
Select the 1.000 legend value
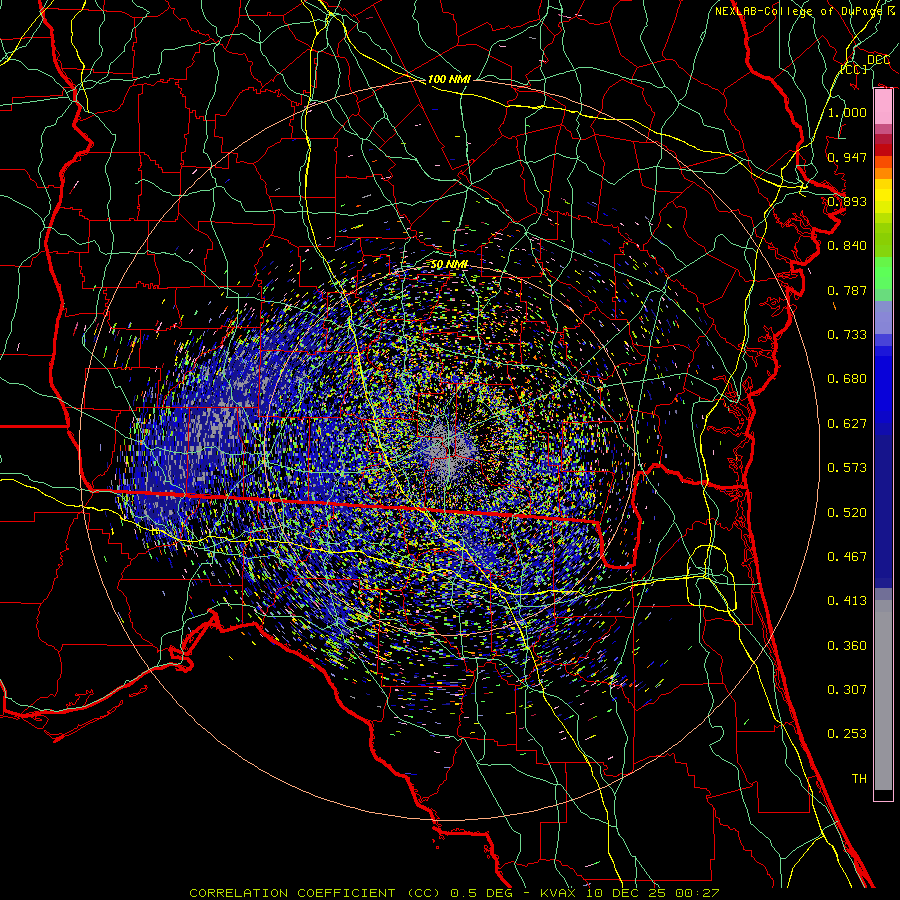click(x=847, y=112)
